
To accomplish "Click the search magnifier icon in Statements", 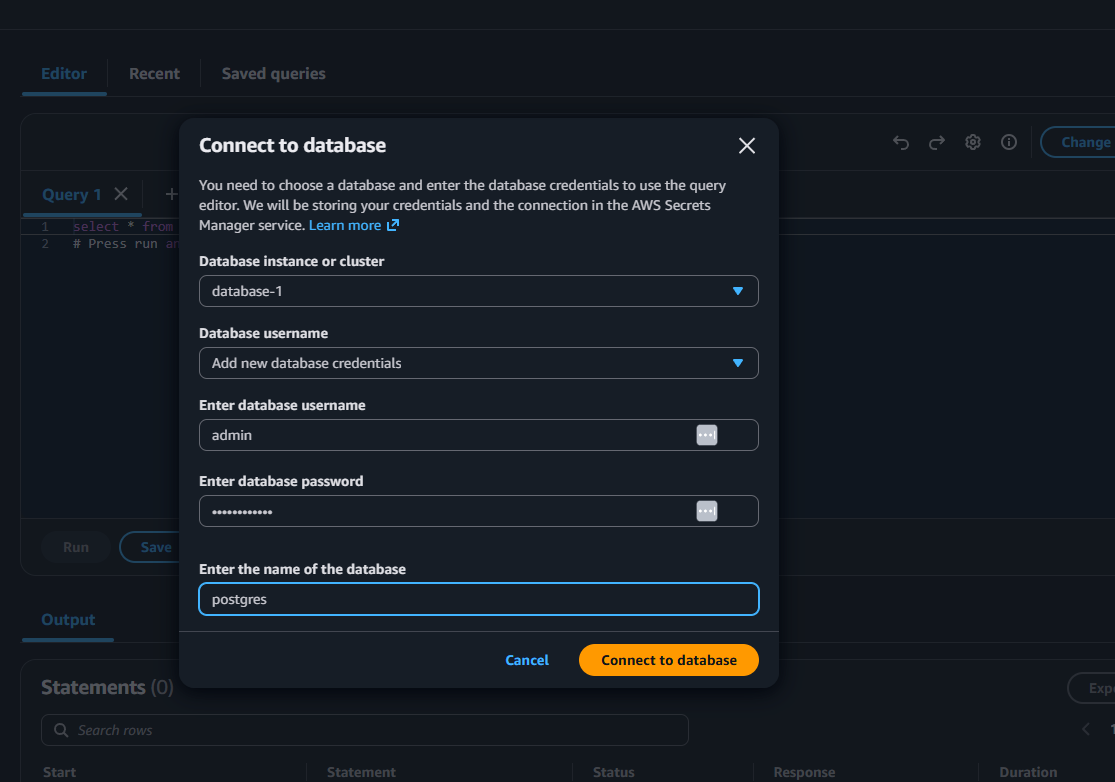I will (x=61, y=730).
